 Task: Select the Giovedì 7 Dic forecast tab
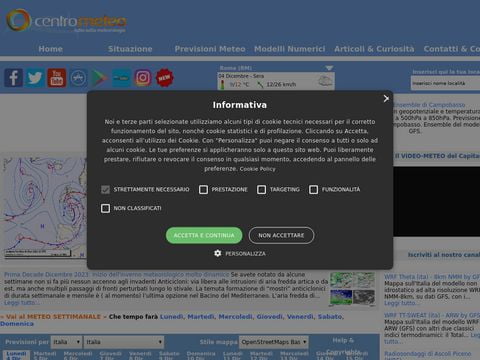(111, 355)
